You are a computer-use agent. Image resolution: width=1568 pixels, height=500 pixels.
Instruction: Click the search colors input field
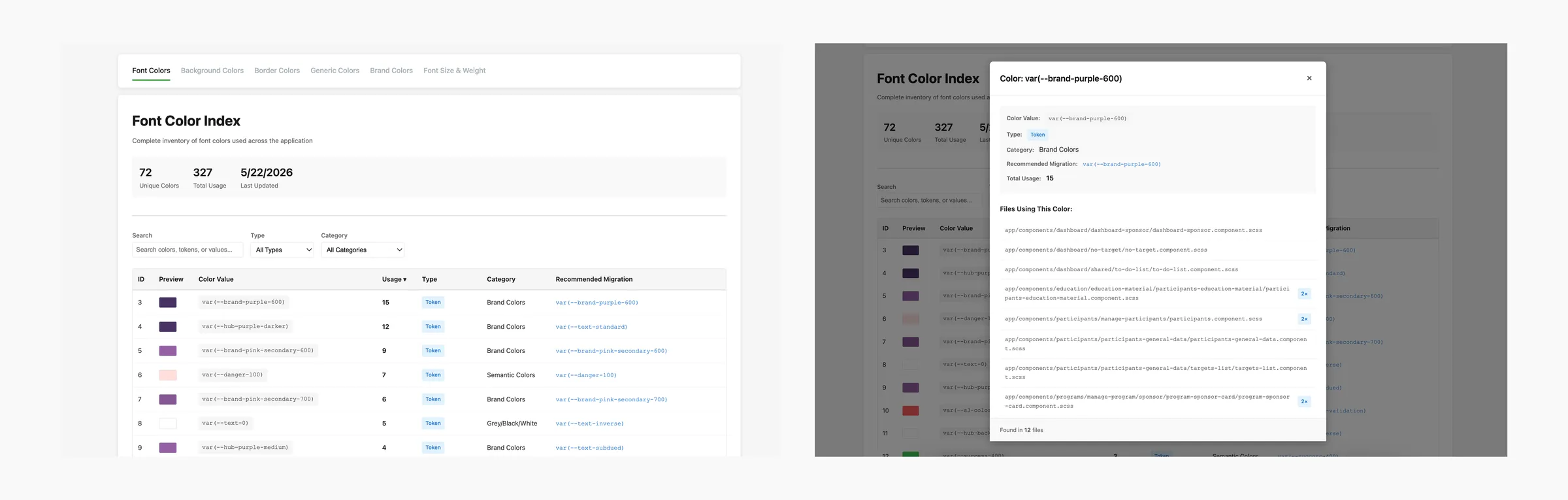(x=188, y=250)
